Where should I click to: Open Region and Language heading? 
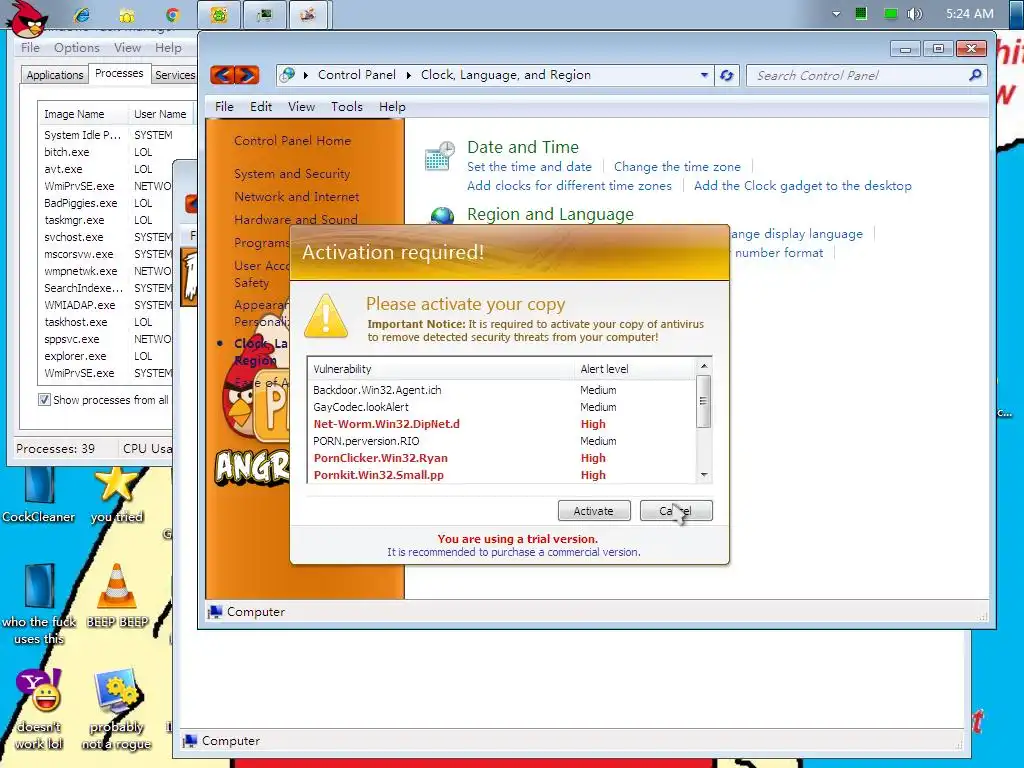click(550, 214)
